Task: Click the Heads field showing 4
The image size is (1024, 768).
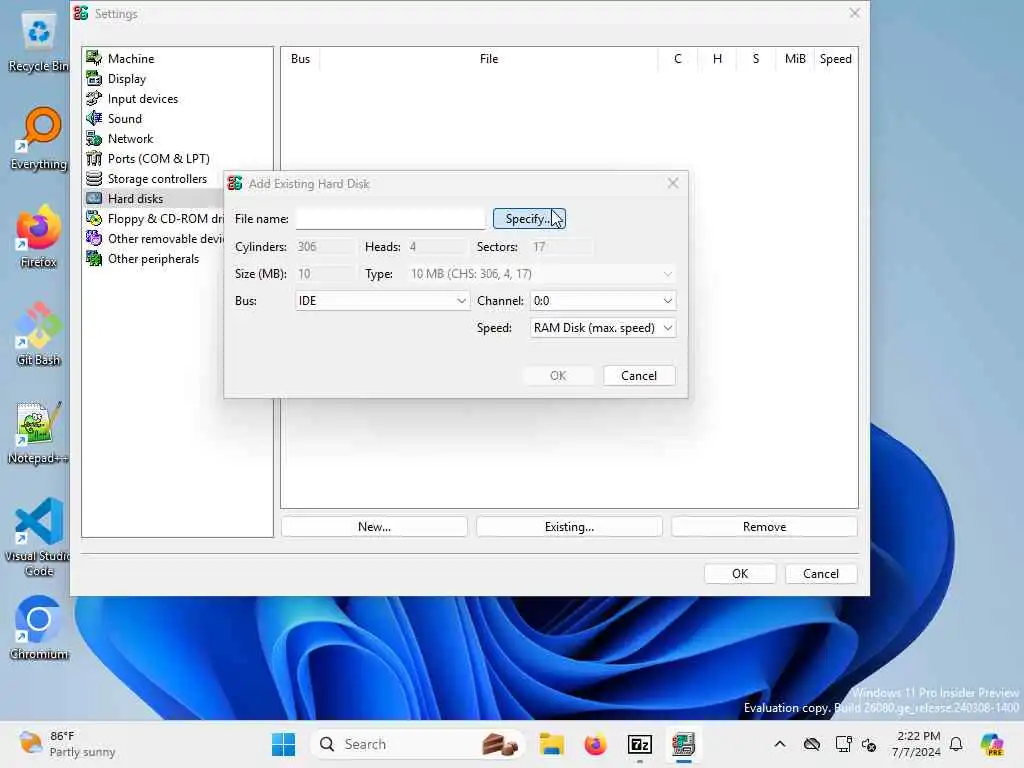Action: (x=436, y=247)
